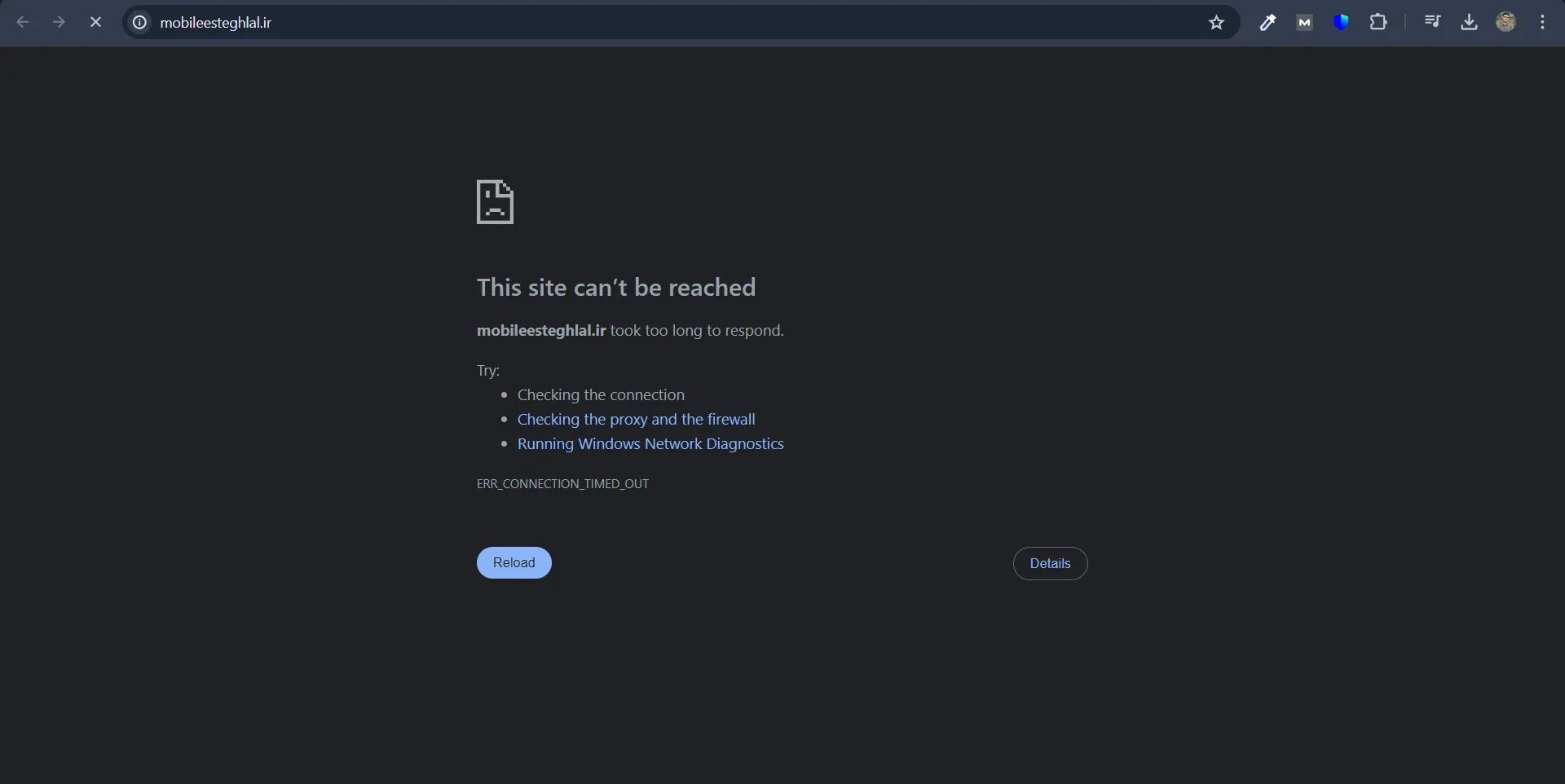Click the back navigation arrow

click(x=23, y=23)
